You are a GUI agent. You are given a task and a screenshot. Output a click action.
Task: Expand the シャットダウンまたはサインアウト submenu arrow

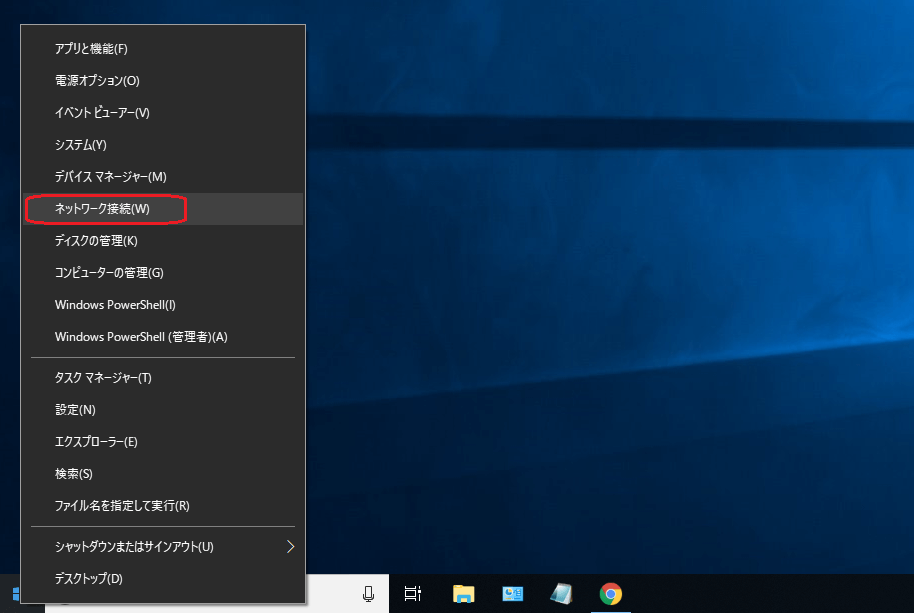point(290,546)
